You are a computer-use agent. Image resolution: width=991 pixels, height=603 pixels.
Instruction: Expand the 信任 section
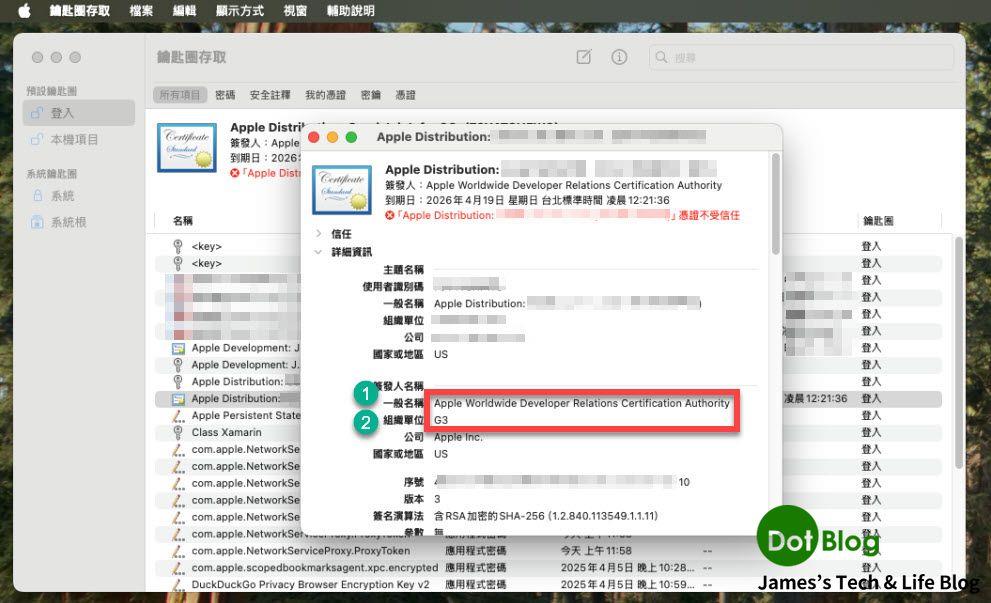click(319, 233)
